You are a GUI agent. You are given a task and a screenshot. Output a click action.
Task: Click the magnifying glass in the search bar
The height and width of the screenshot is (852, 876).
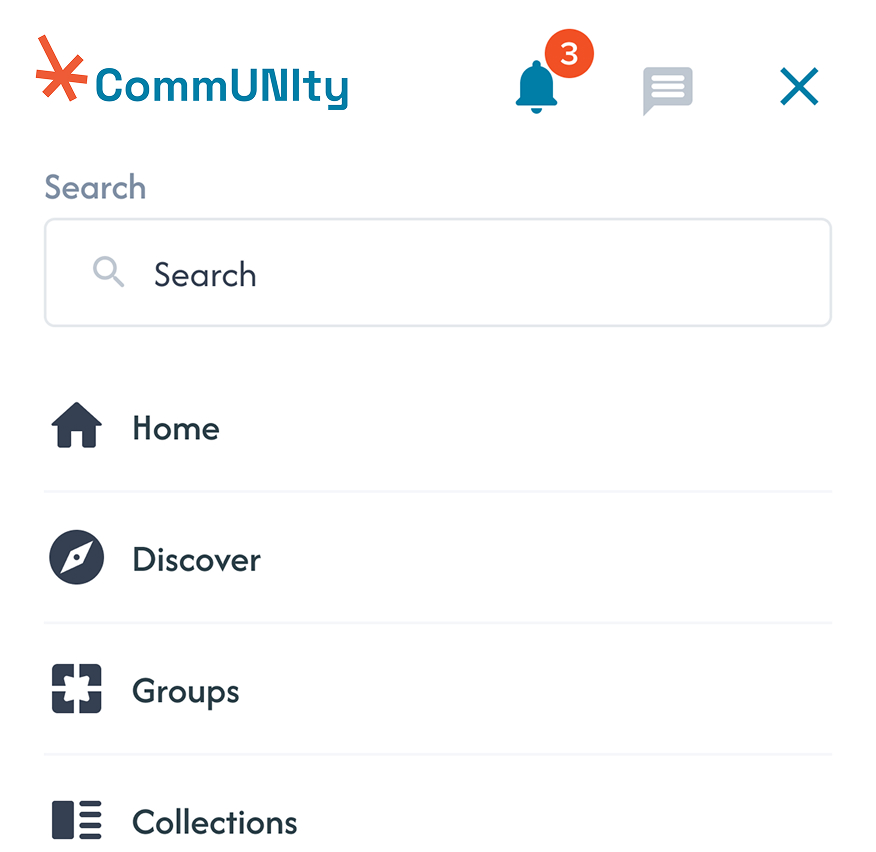click(108, 272)
